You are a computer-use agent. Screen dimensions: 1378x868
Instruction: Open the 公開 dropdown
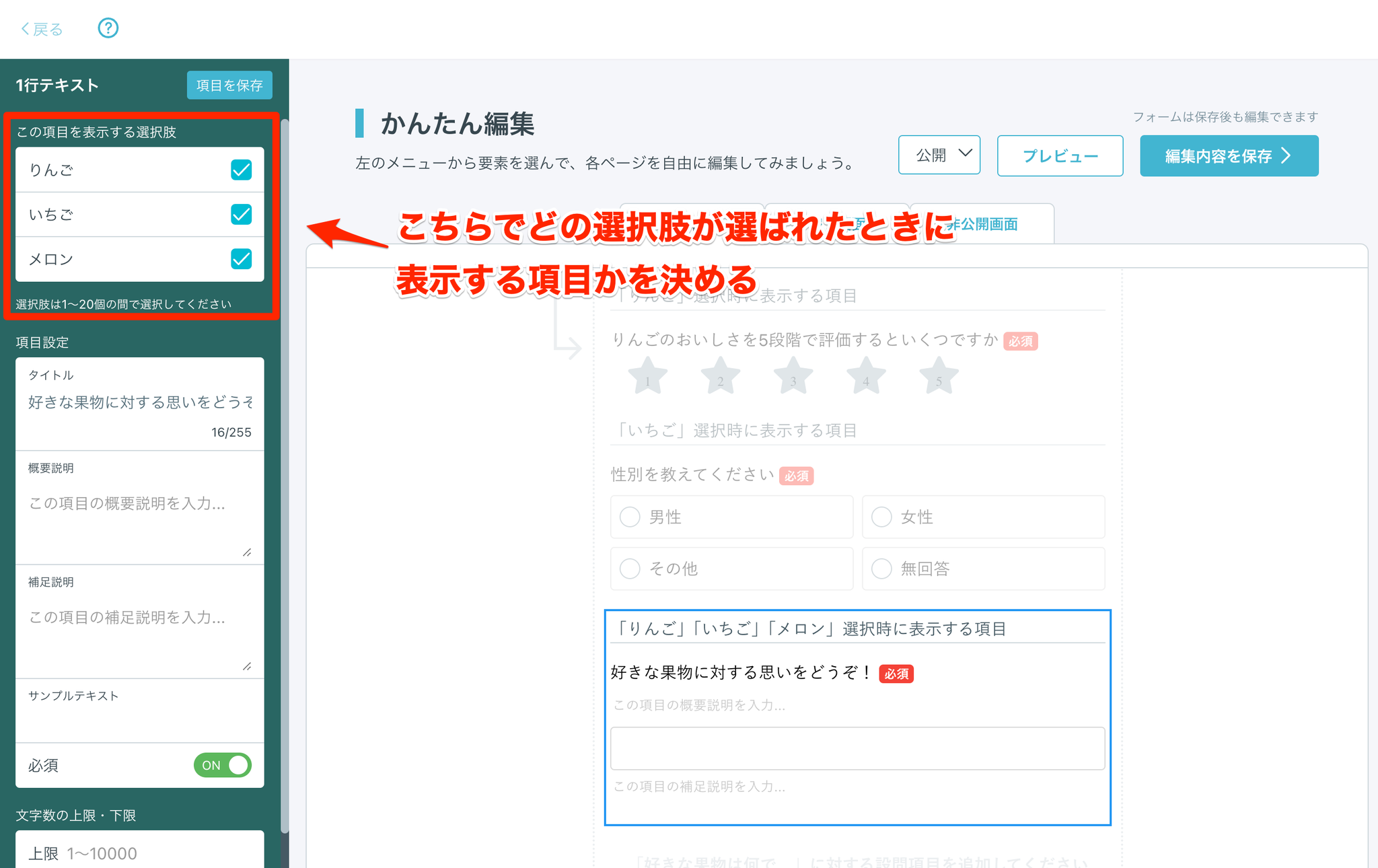[939, 155]
